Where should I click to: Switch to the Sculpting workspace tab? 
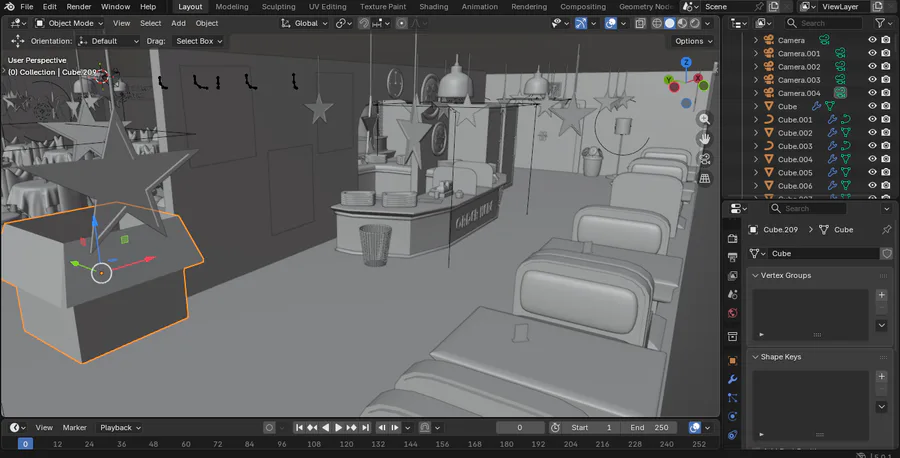[278, 7]
